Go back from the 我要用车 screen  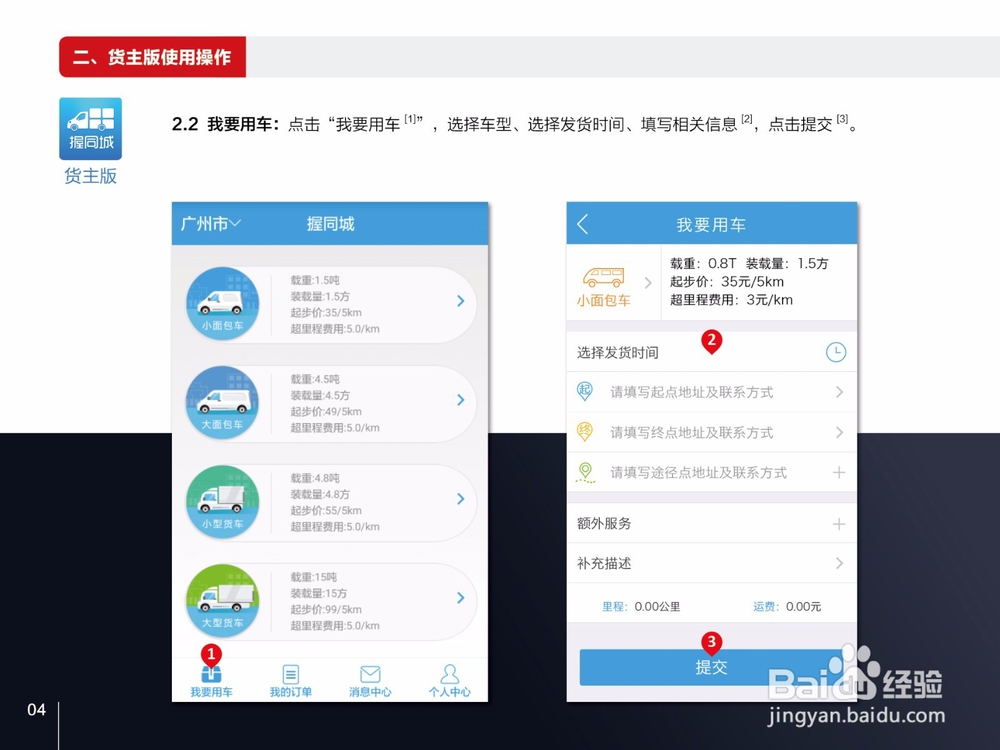(x=582, y=224)
